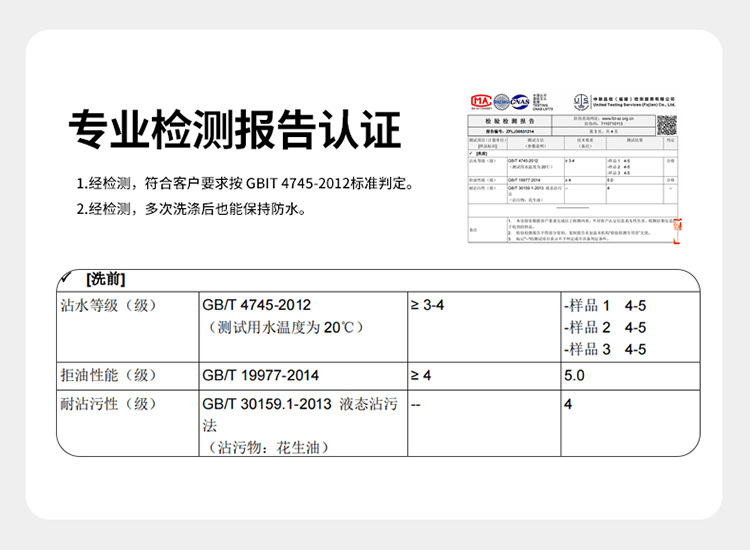Click the CNAS accreditation logo
The width and height of the screenshot is (750, 550).
coord(519,101)
